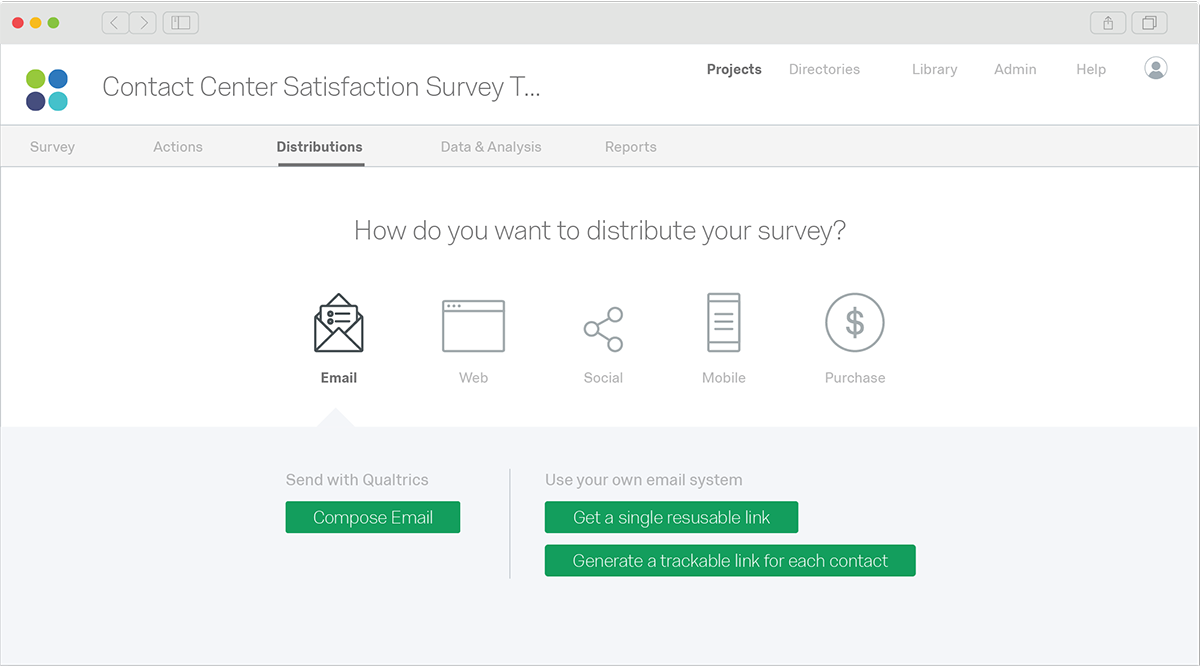
Task: Click the browser share icon
Action: (1108, 23)
